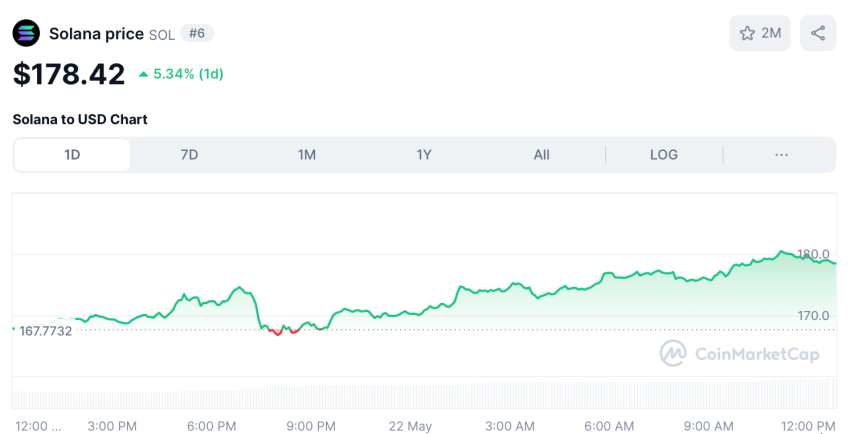Switch to the 7D chart range
Screen dimensions: 850x434
[x=189, y=155]
